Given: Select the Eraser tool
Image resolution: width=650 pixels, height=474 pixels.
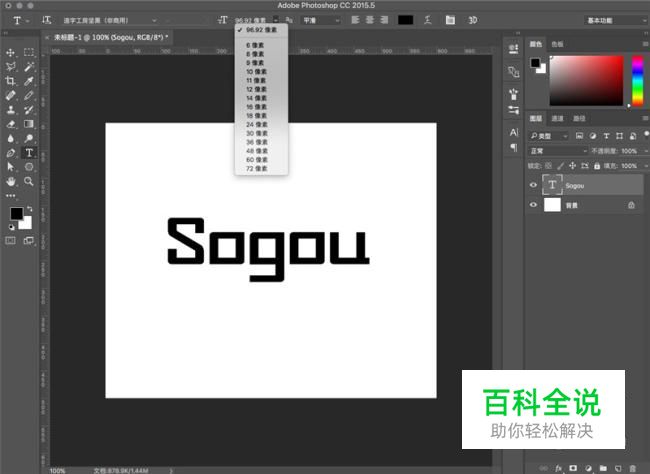Looking at the screenshot, I should pyautogui.click(x=10, y=124).
